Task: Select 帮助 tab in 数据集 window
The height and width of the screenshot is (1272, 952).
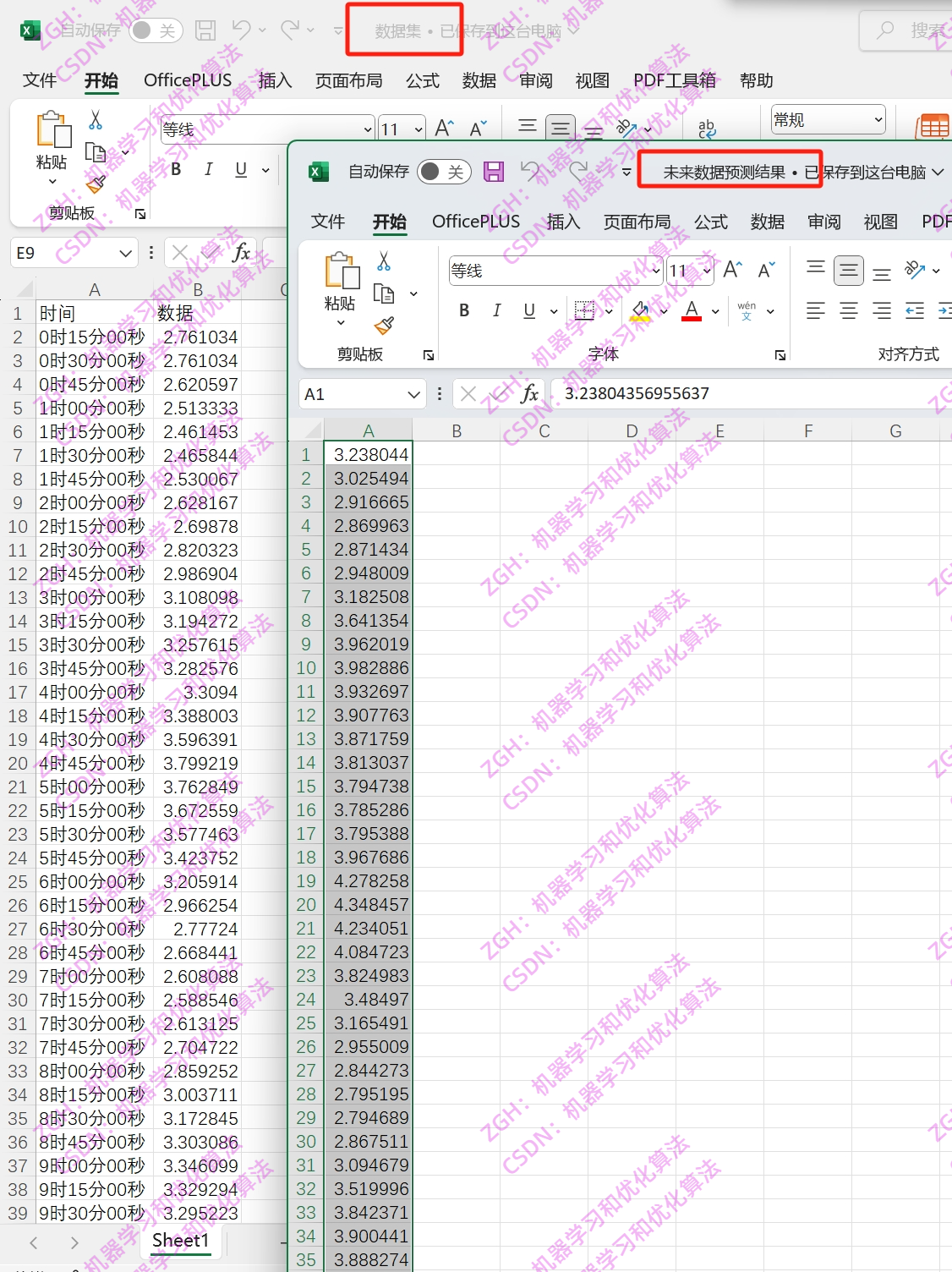Action: click(x=757, y=80)
